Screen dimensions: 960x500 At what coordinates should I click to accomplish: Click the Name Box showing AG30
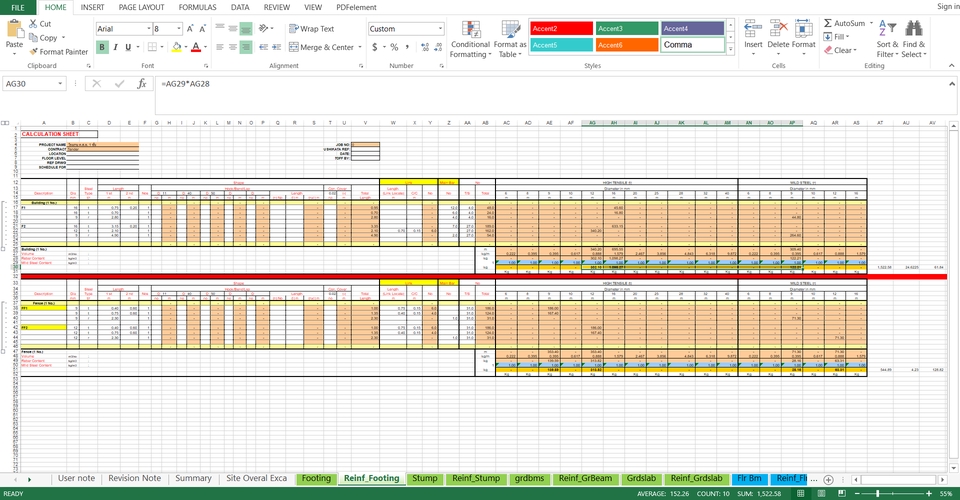pyautogui.click(x=33, y=84)
